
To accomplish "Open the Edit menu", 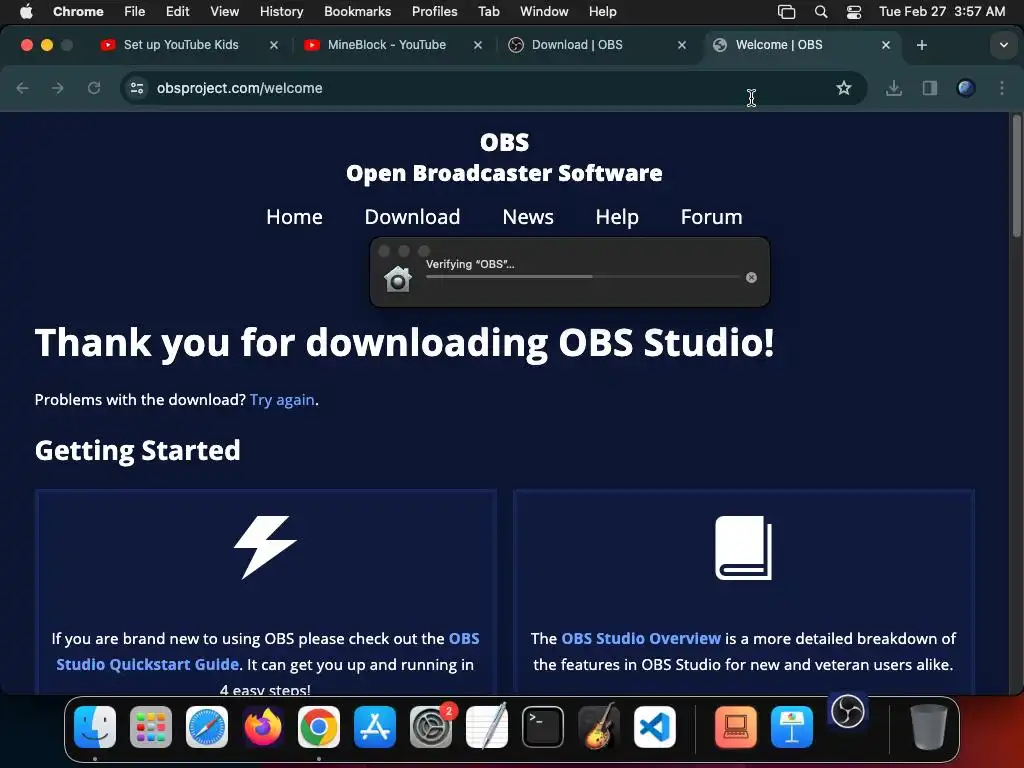I will [178, 11].
